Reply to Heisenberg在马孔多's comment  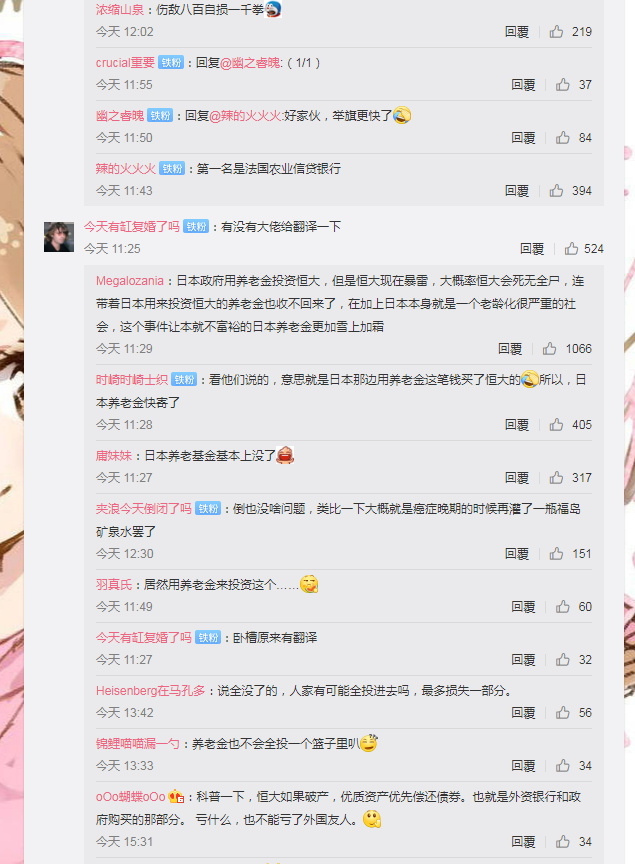pyautogui.click(x=523, y=712)
